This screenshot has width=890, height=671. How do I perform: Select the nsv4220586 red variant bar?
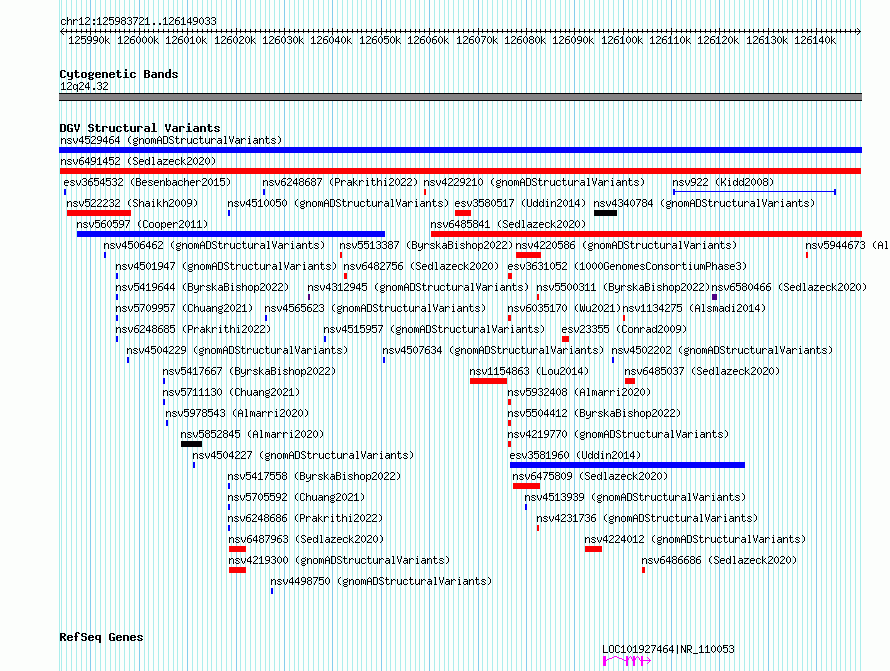point(528,255)
